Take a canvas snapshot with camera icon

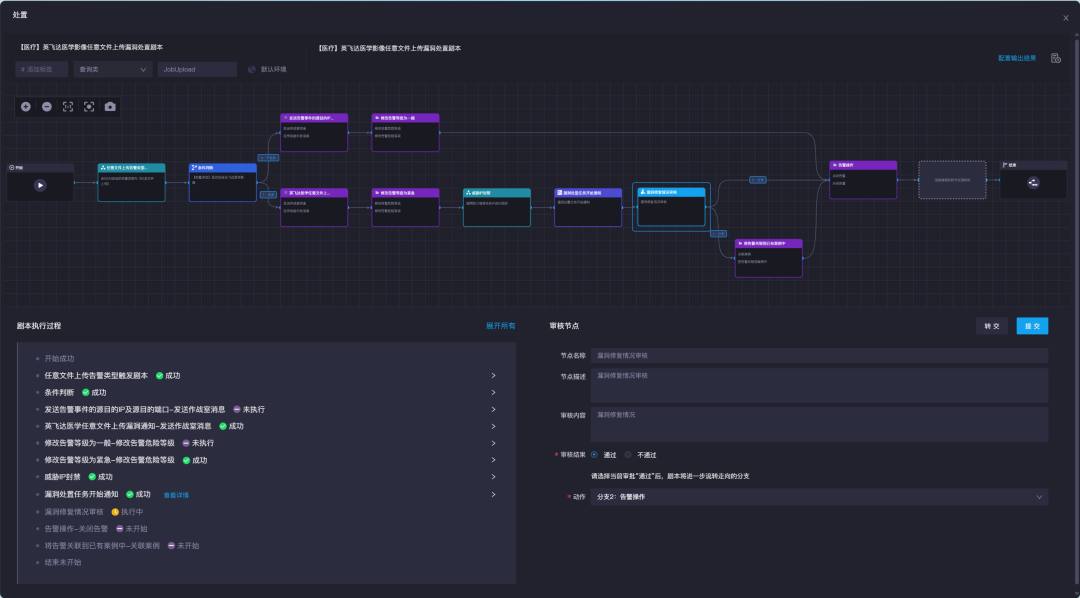pyautogui.click(x=110, y=107)
